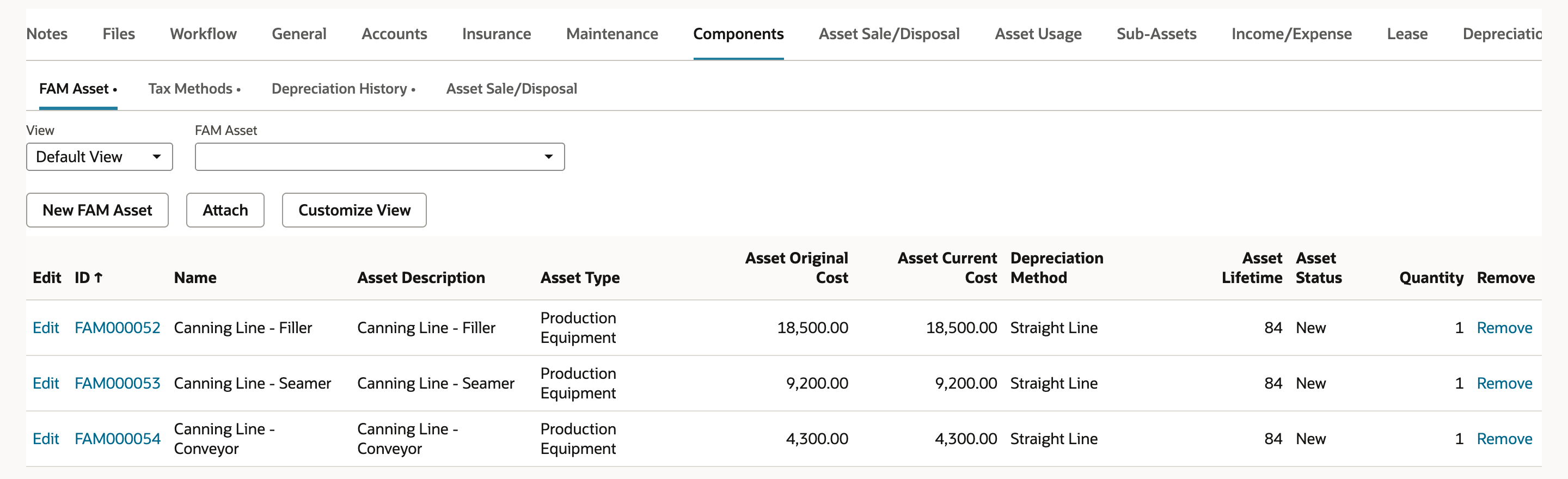Open the Depreciation History subtab

tap(344, 89)
